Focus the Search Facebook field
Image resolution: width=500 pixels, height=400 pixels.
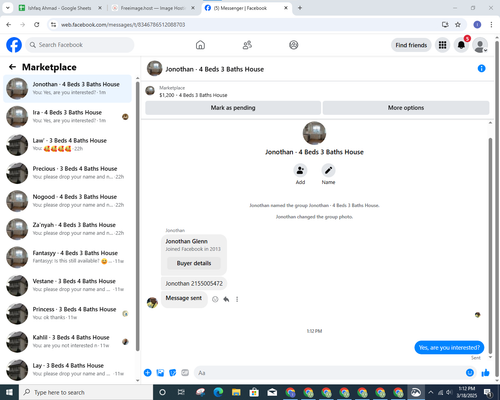pyautogui.click(x=80, y=45)
